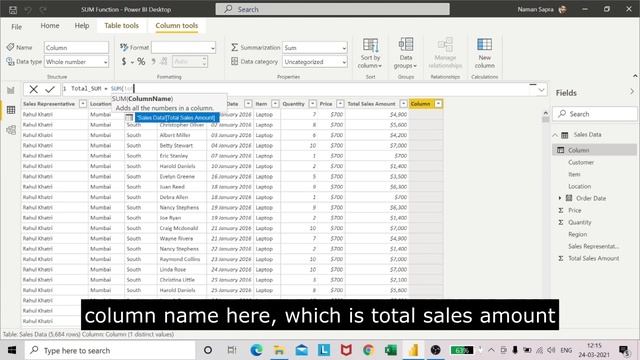Open Mail app from the taskbar
The width and height of the screenshot is (640, 360).
[x=301, y=350]
